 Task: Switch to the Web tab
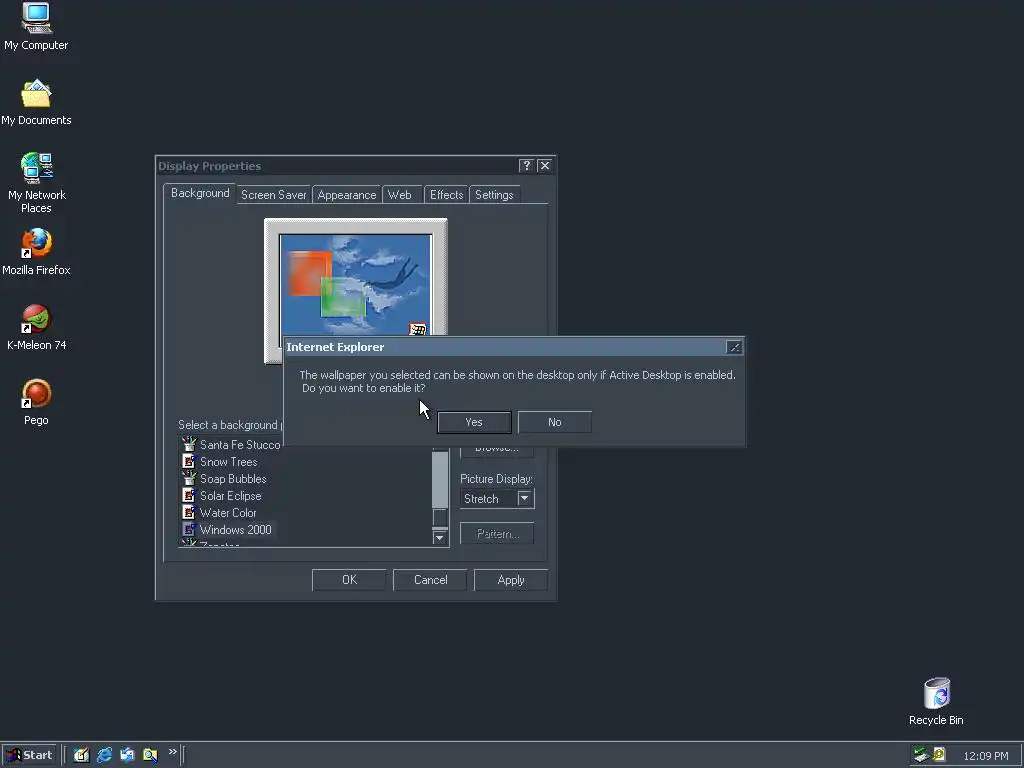400,195
